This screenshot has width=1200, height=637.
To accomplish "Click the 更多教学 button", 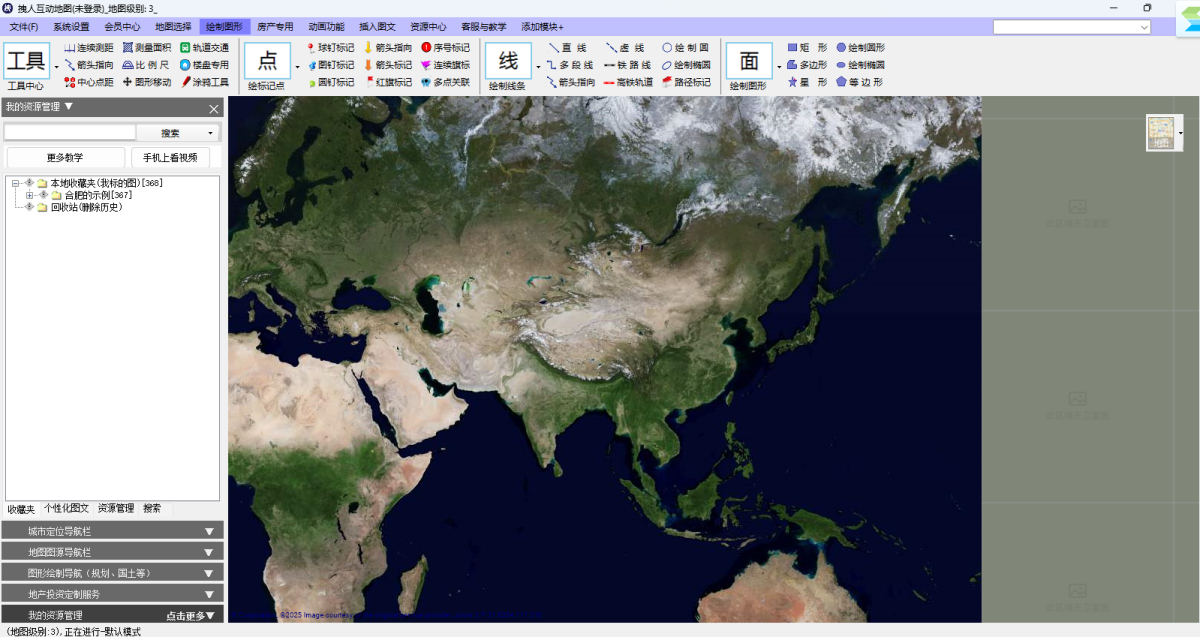I will pyautogui.click(x=65, y=157).
